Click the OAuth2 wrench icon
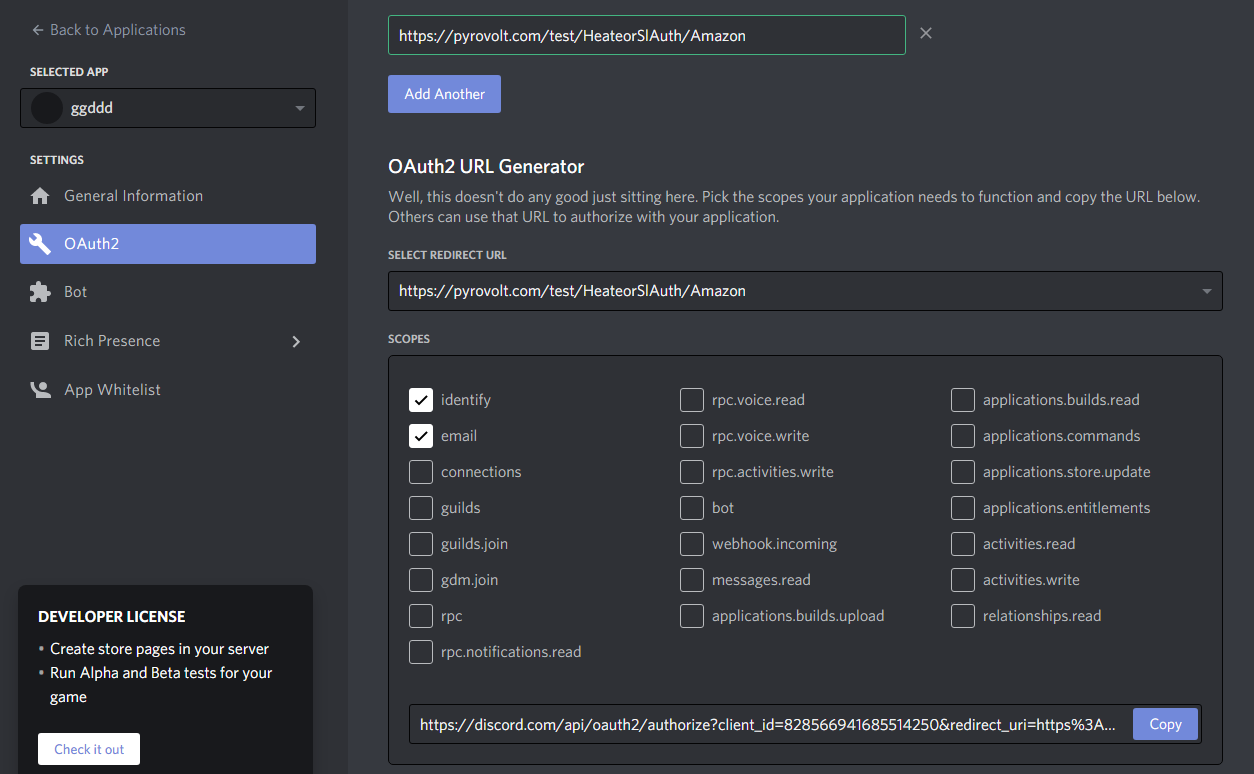 (40, 244)
